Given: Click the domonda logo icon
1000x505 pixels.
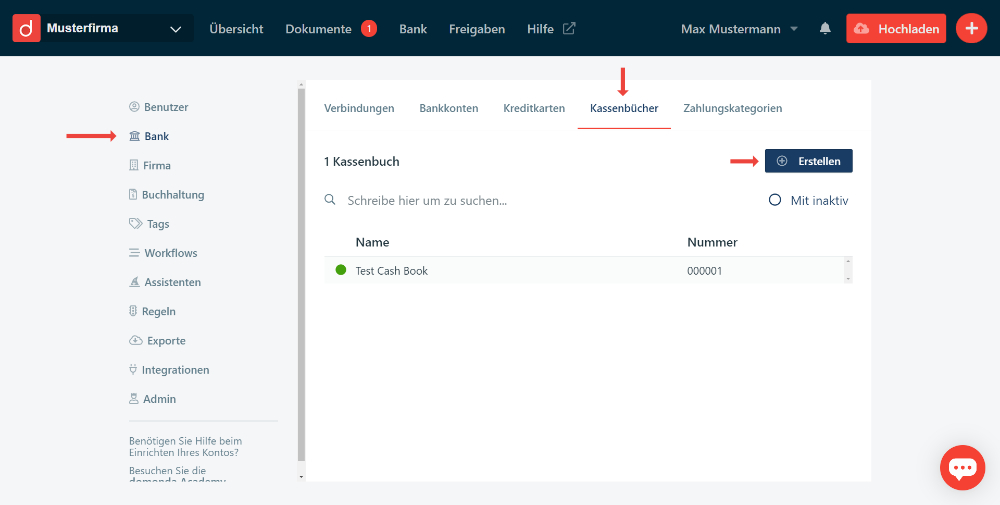Looking at the screenshot, I should pos(27,28).
